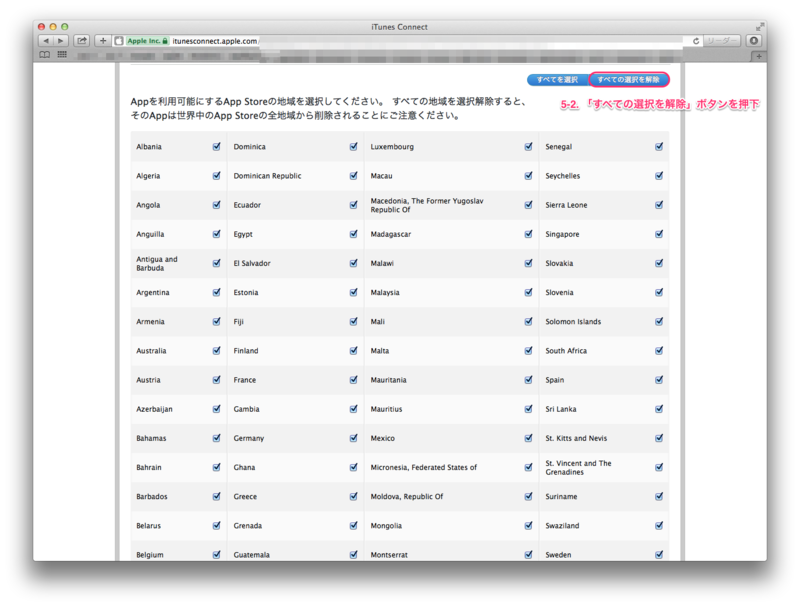This screenshot has height=607, width=800.
Task: Toggle the Mongolia checkbox
Action: pyautogui.click(x=528, y=525)
